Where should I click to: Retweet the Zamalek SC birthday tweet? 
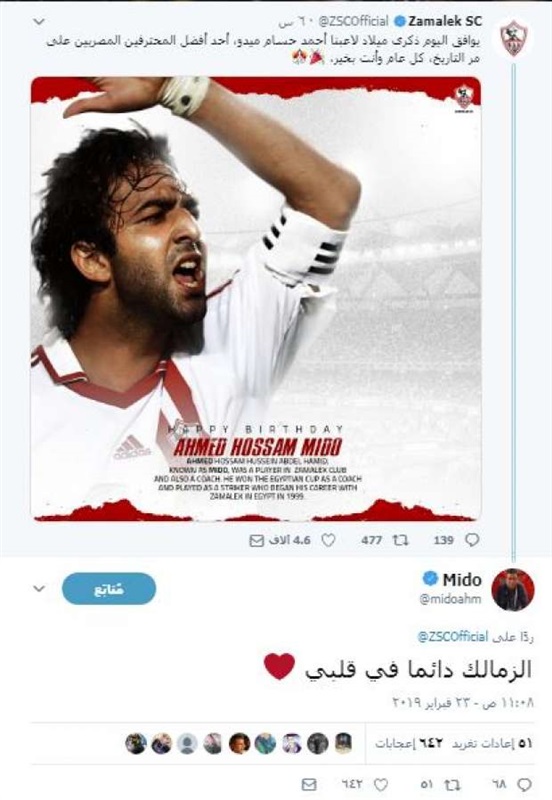pyautogui.click(x=400, y=540)
